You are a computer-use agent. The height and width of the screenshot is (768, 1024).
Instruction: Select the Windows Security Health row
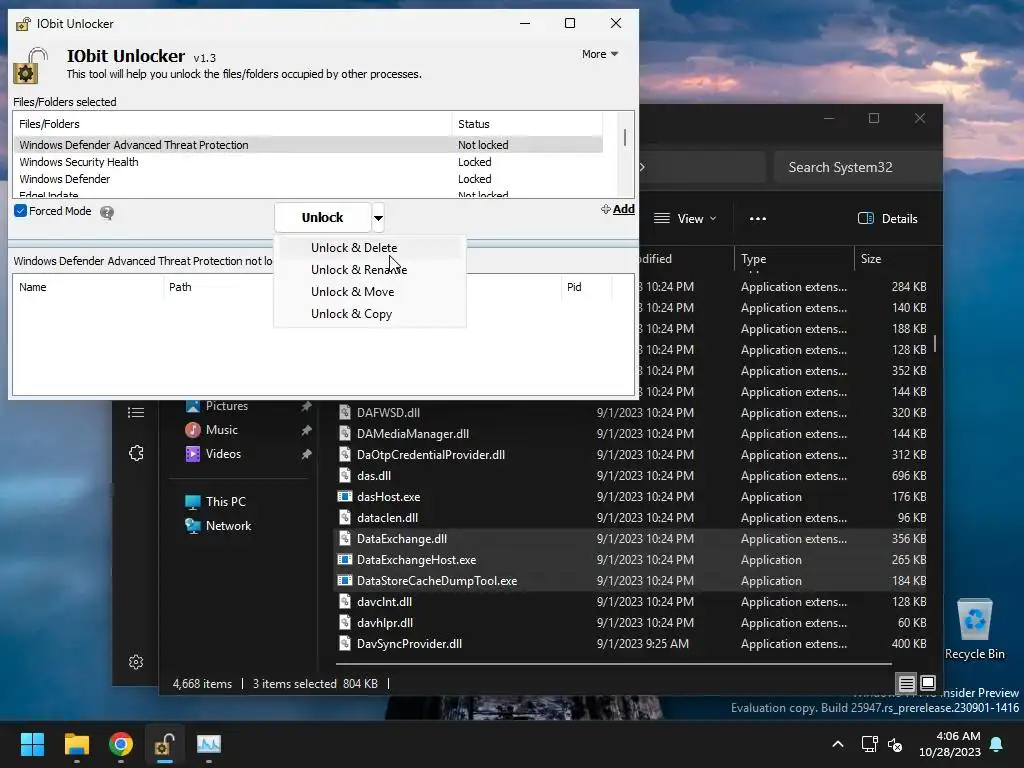tap(308, 162)
